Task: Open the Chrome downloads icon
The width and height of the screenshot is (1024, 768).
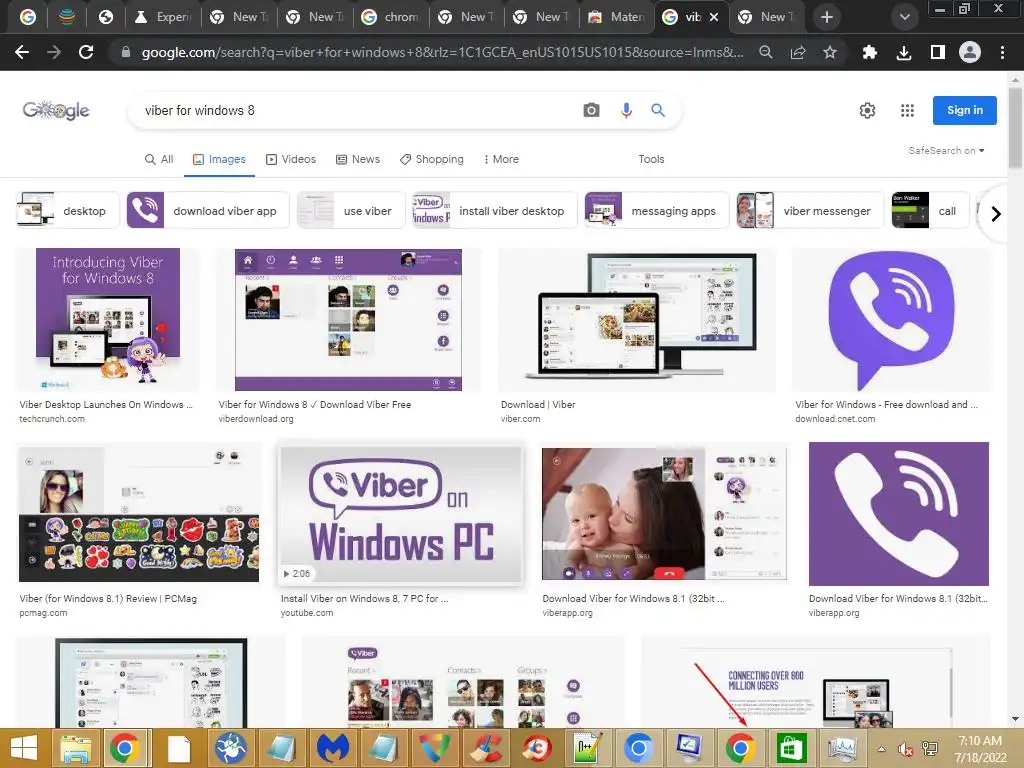Action: pos(904,52)
